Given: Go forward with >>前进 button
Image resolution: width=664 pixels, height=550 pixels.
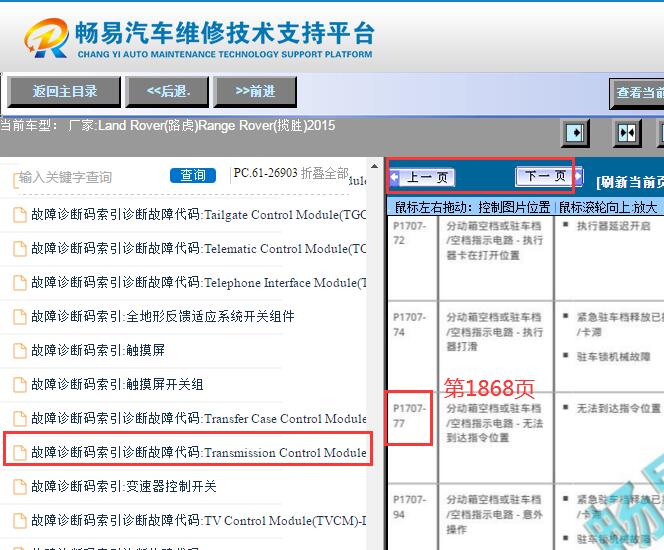Looking at the screenshot, I should coord(255,91).
